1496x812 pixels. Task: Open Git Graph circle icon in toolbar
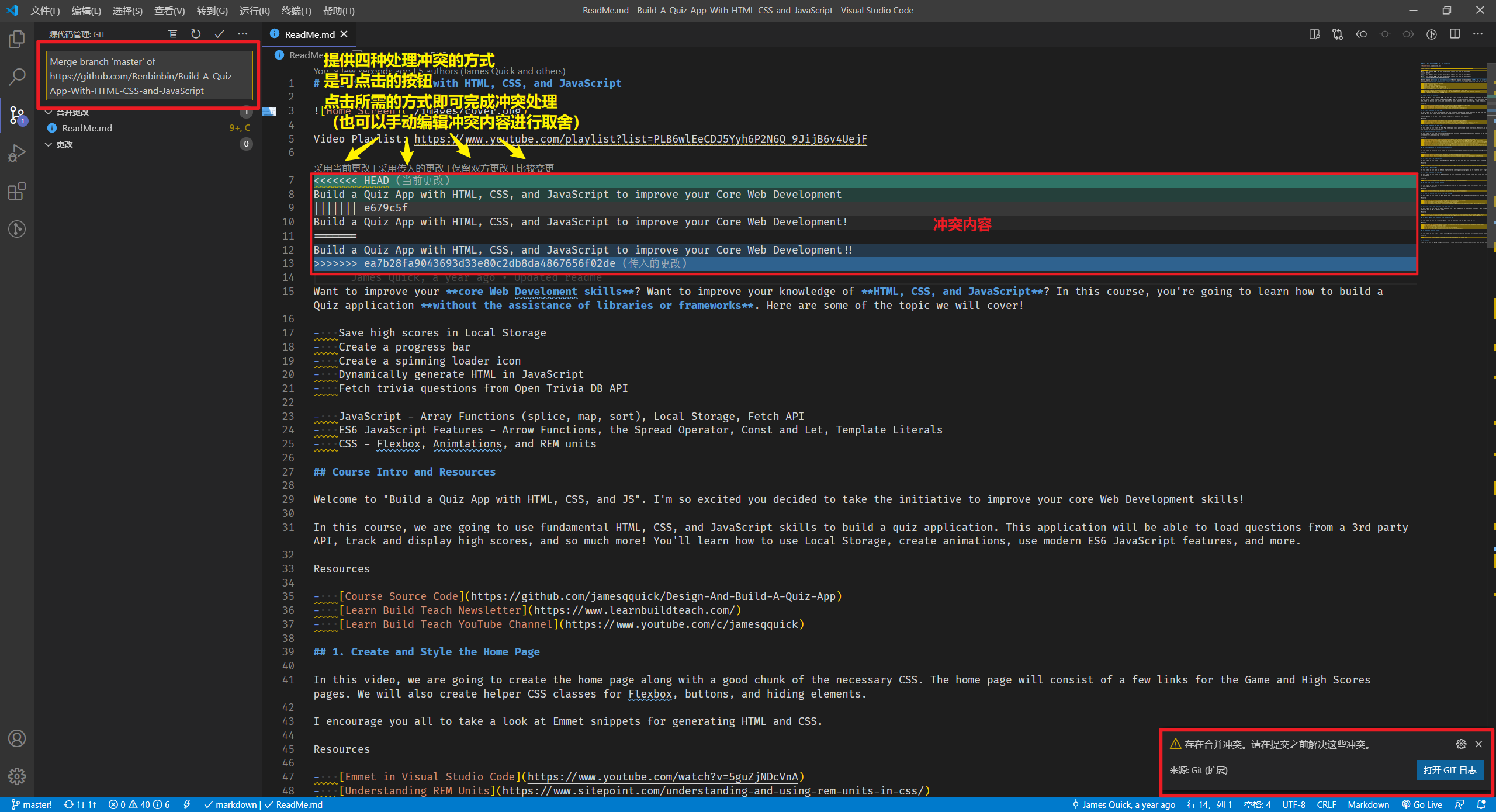1431,34
